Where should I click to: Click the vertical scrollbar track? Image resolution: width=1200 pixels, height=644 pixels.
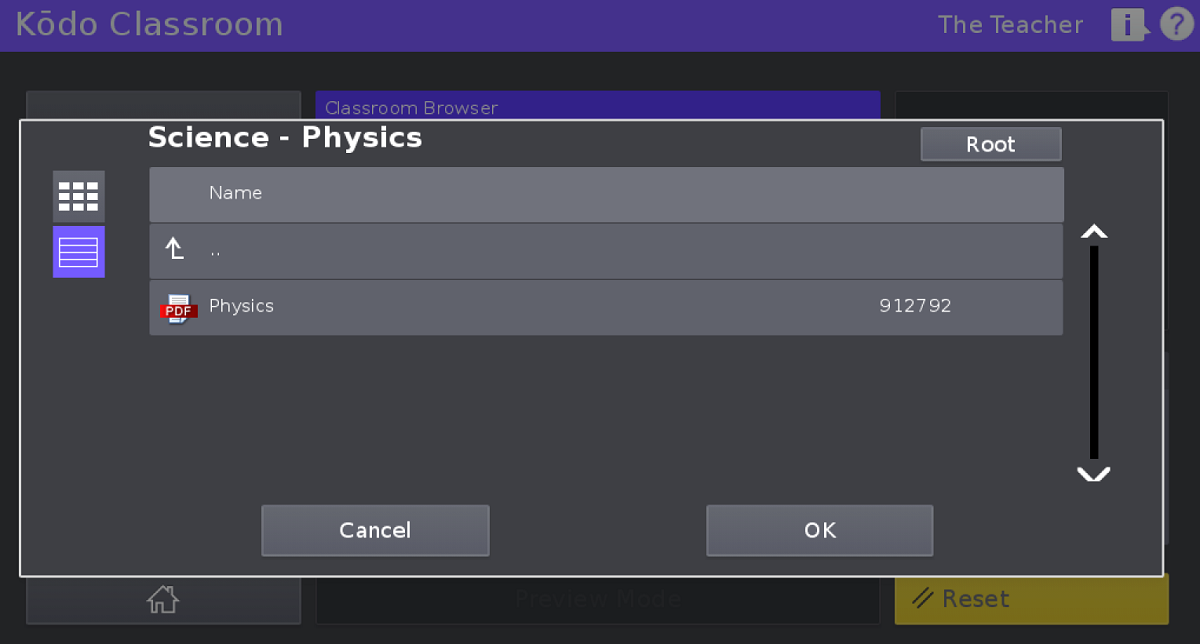point(1094,352)
